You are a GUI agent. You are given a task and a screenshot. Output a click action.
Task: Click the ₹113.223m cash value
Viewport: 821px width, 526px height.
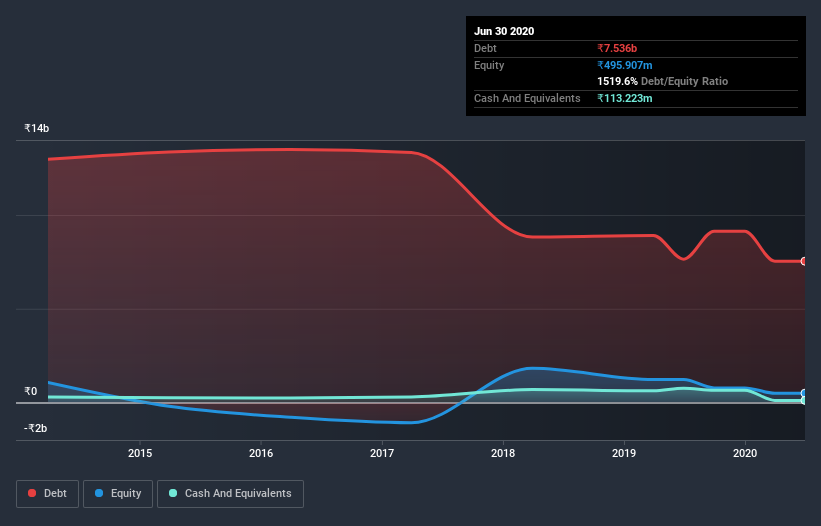(625, 98)
